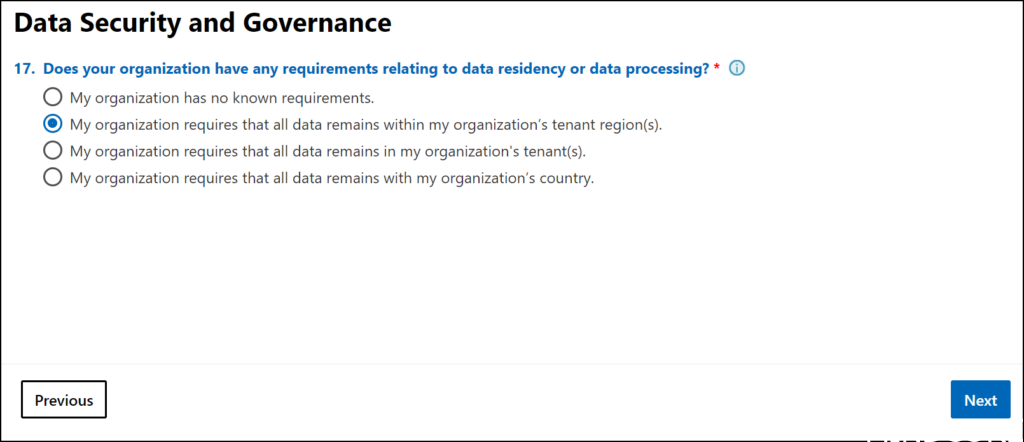Click the label text ending 'organization's tenant(s).'
Viewport: 1024px width, 442px height.
[327, 152]
